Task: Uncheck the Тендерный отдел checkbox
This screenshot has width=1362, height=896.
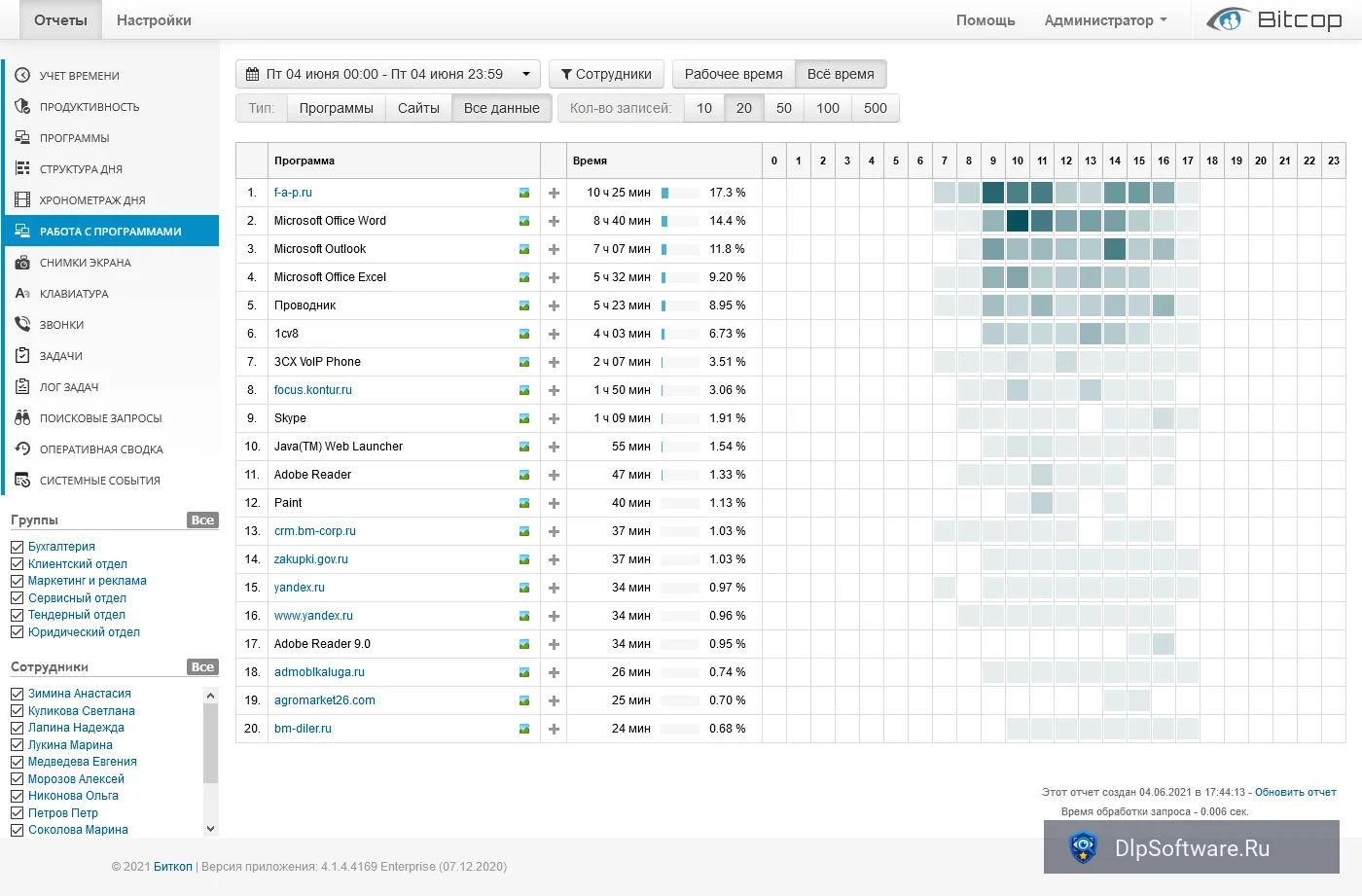Action: [x=17, y=615]
